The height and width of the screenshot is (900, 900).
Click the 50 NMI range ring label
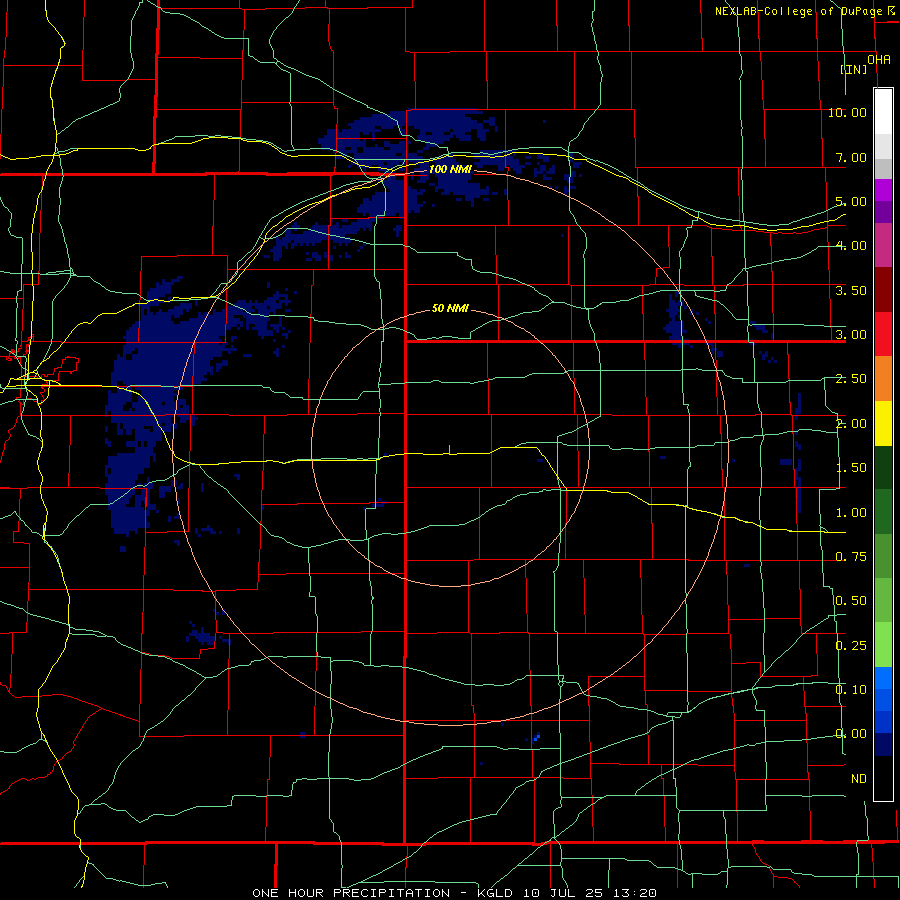pyautogui.click(x=450, y=308)
